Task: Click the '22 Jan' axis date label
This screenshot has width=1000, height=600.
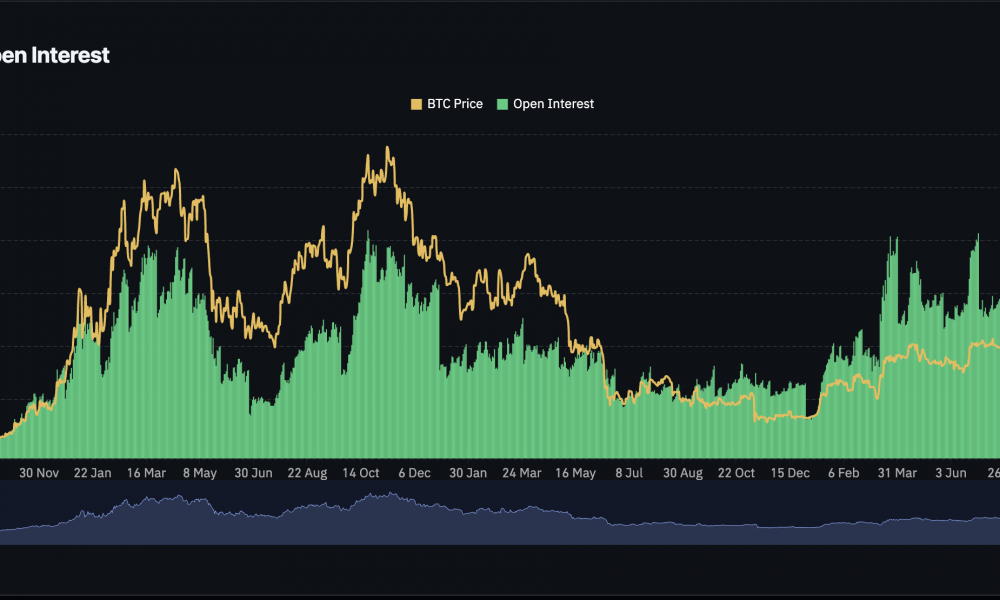Action: (x=92, y=473)
